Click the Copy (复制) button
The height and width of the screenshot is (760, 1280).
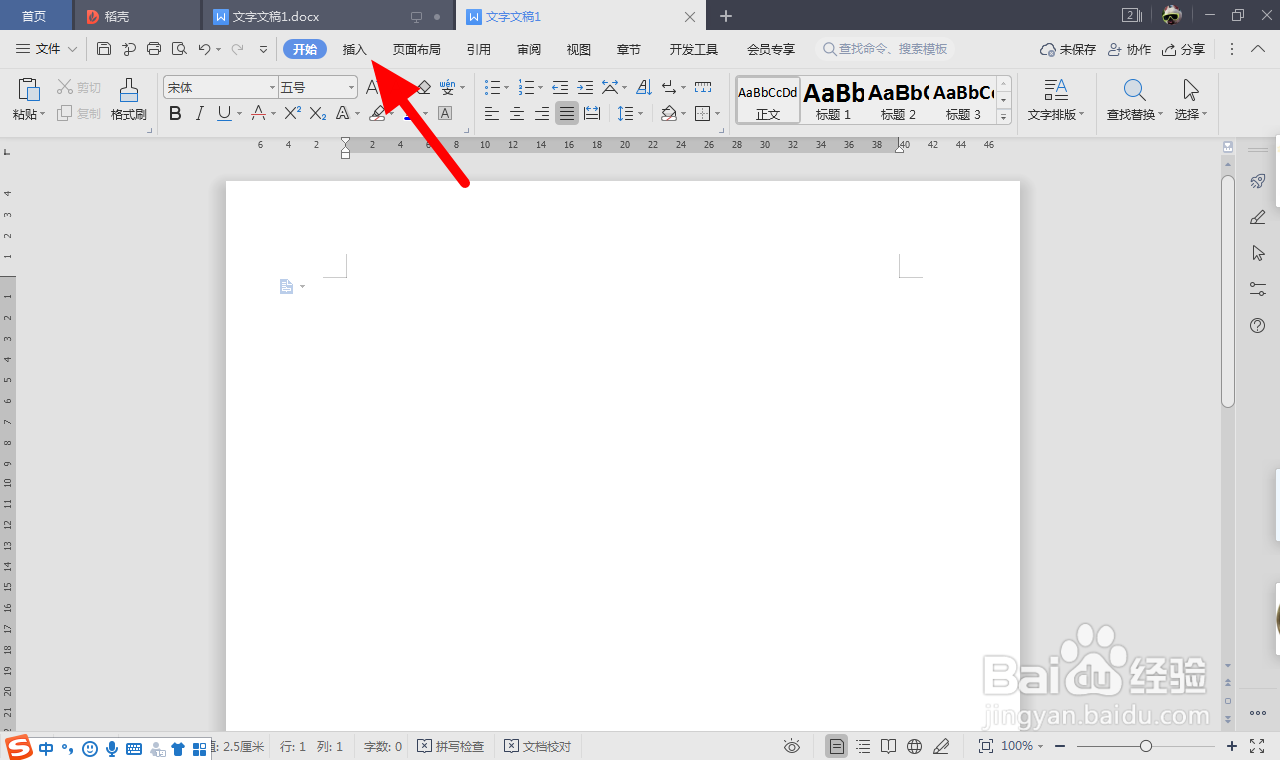point(79,114)
